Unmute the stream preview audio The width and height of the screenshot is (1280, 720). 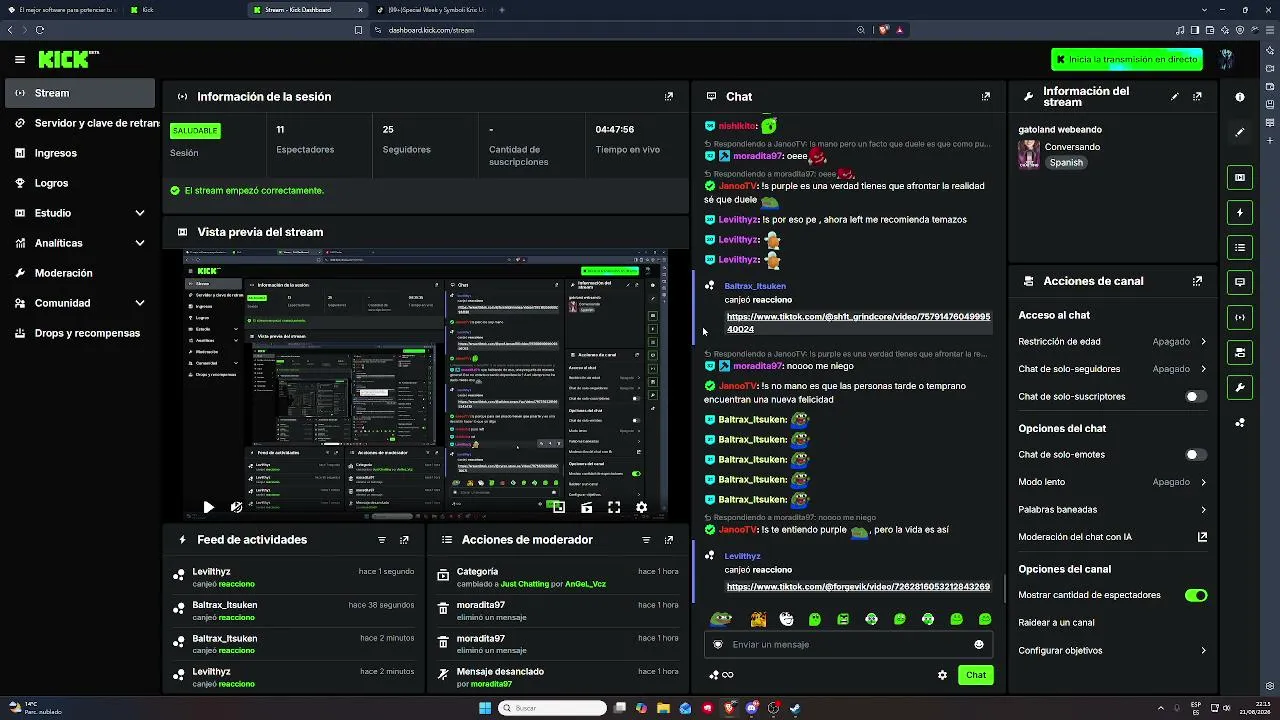click(236, 508)
